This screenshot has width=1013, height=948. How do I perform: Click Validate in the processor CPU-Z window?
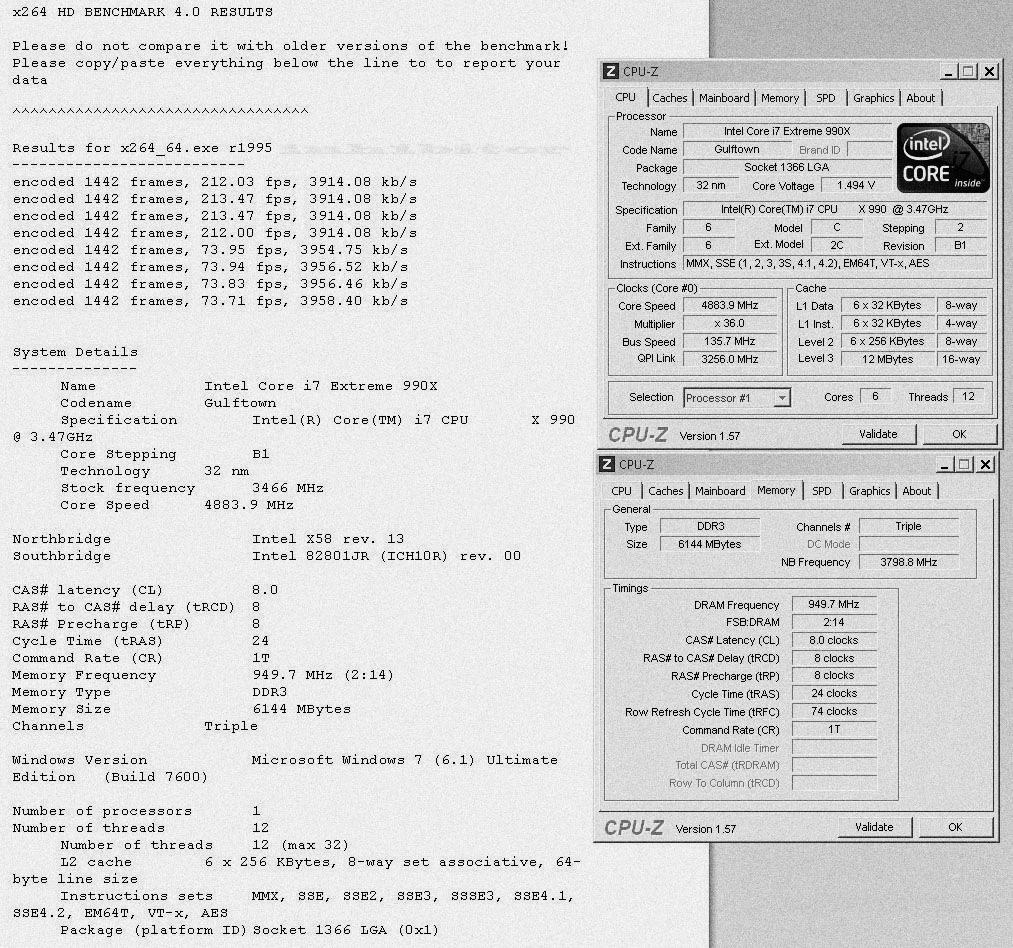(879, 434)
